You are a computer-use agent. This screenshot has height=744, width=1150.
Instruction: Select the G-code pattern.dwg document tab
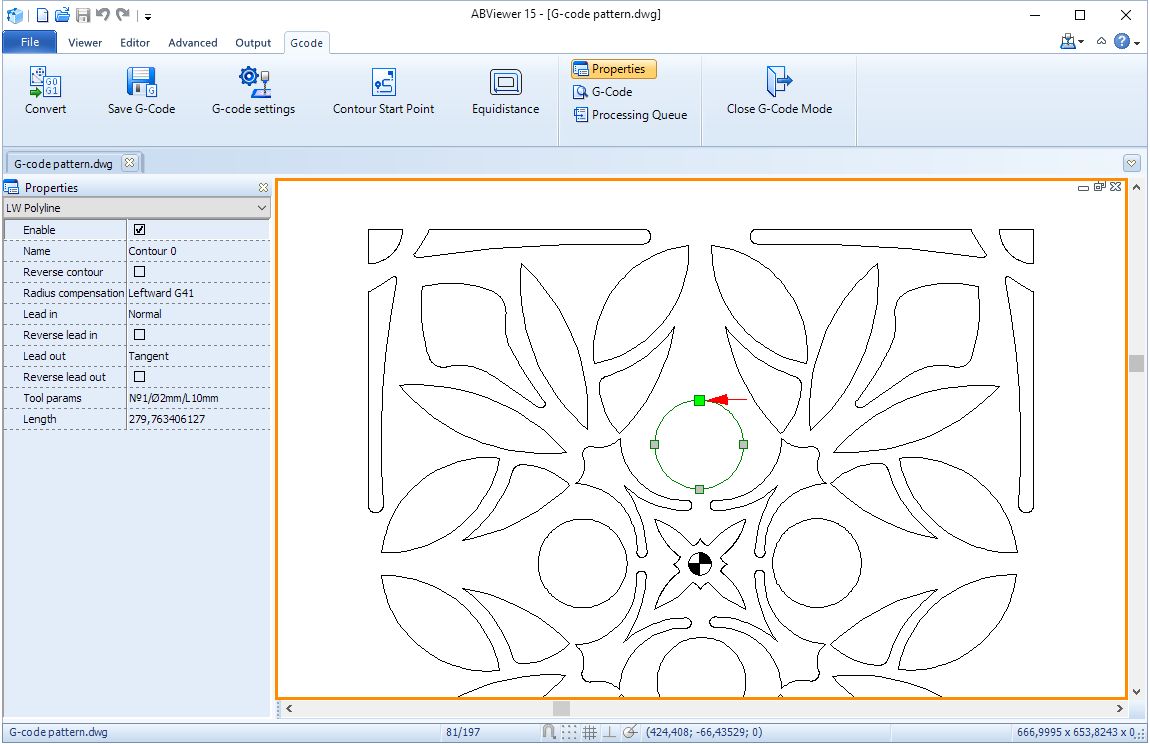pos(63,164)
